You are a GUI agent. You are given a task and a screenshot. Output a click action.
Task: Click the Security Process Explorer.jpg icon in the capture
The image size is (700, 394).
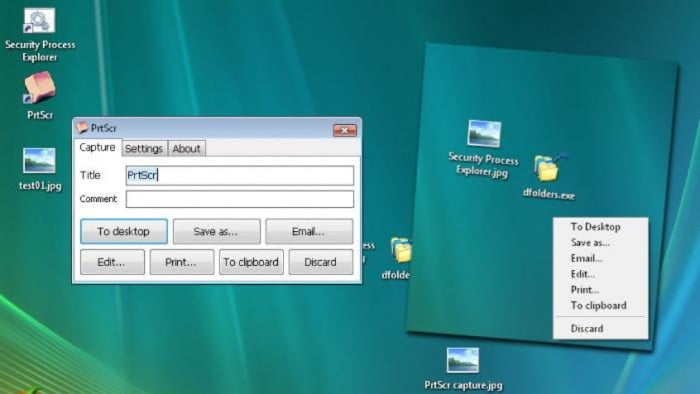point(484,133)
